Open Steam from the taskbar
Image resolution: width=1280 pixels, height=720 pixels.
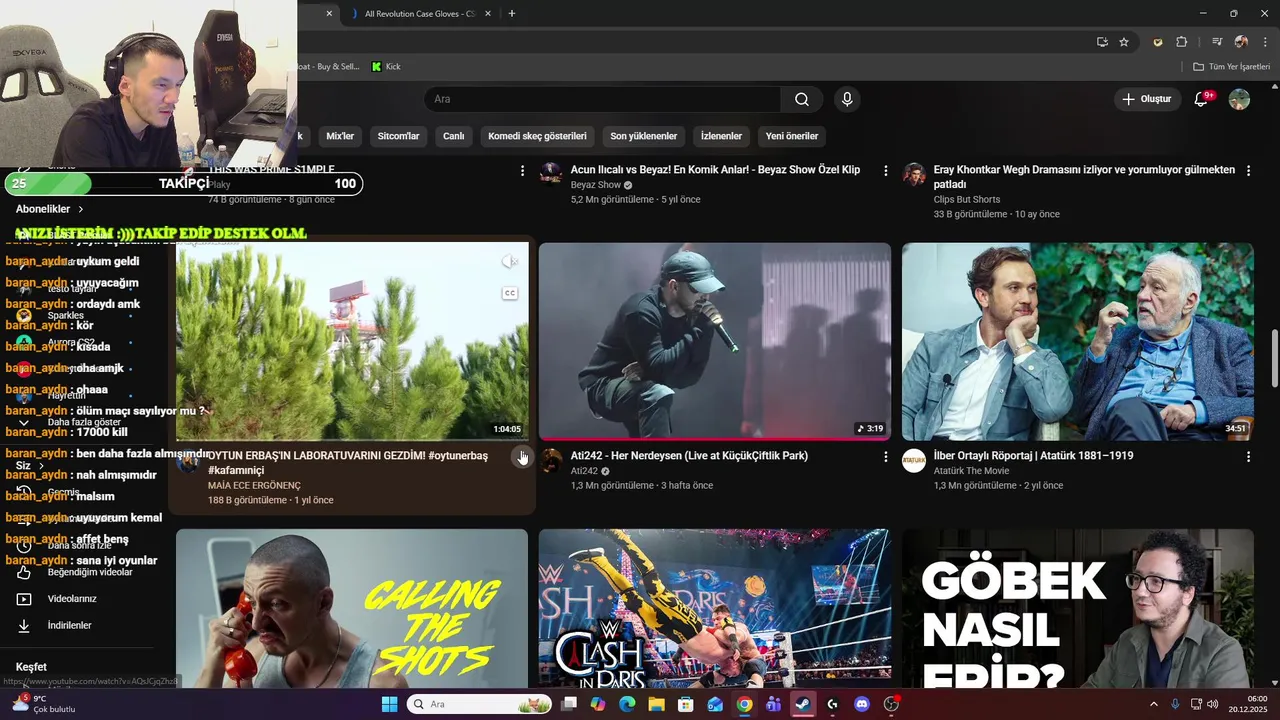[x=803, y=704]
